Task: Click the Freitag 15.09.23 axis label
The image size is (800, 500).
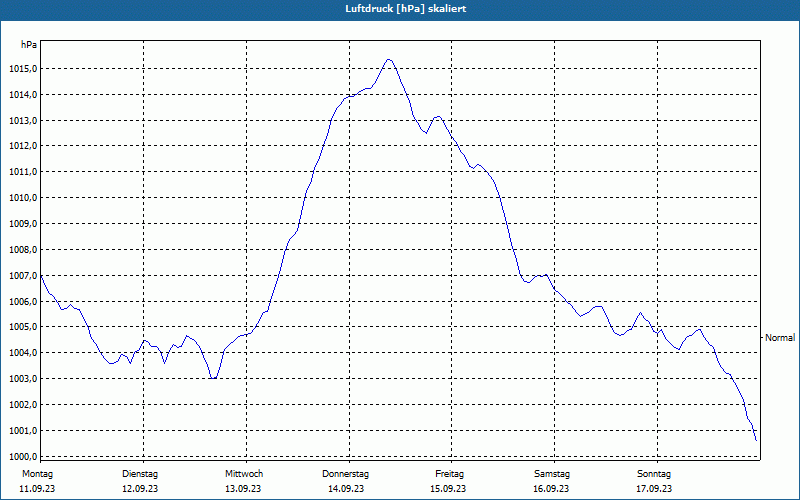Action: click(x=449, y=481)
